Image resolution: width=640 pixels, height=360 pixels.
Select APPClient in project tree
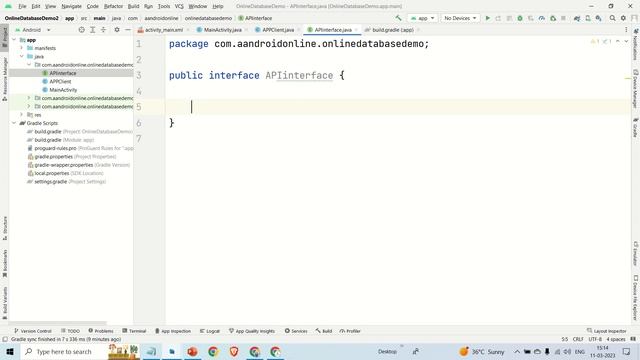coord(60,82)
